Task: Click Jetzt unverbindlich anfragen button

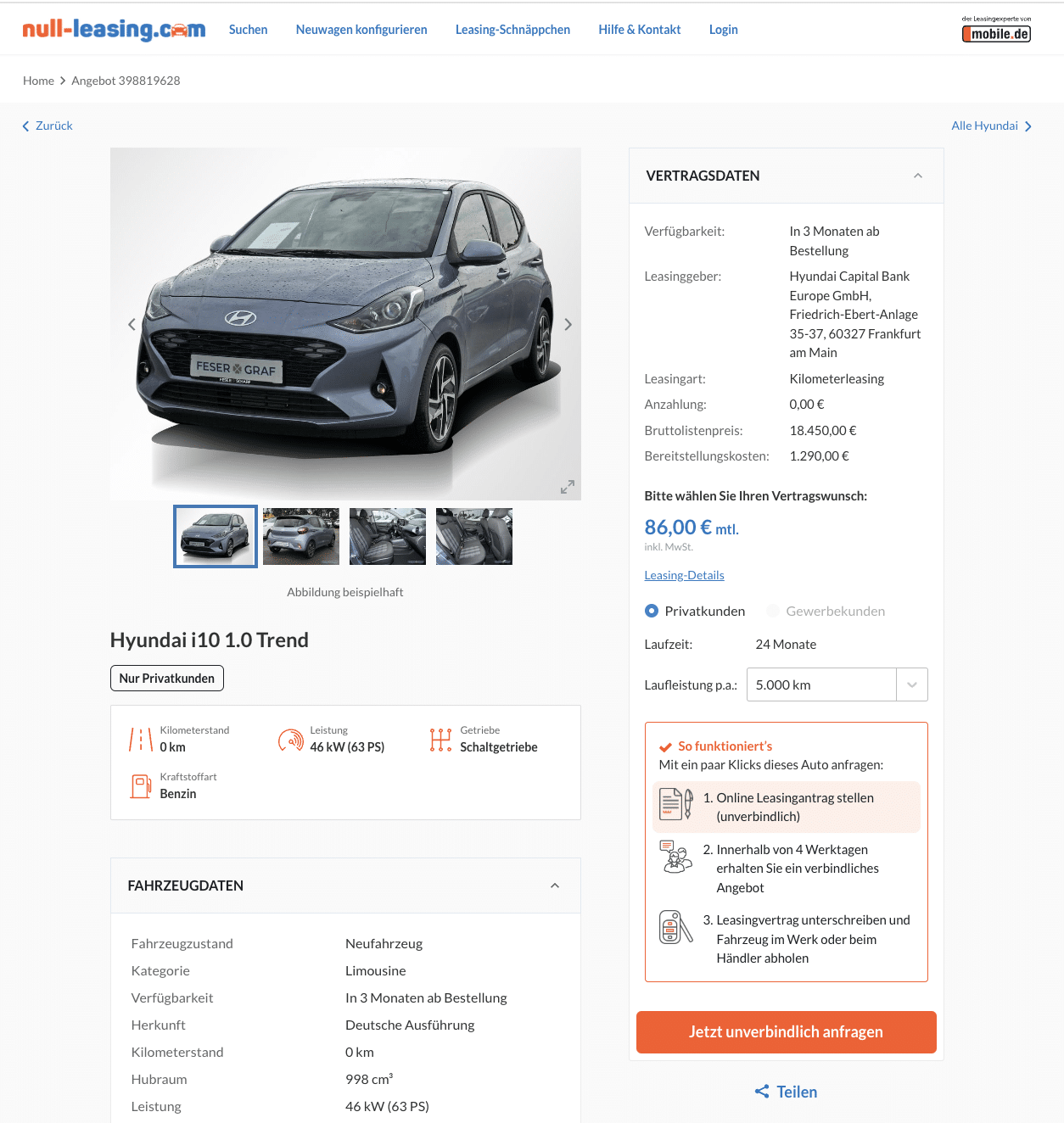Action: 786,1032
